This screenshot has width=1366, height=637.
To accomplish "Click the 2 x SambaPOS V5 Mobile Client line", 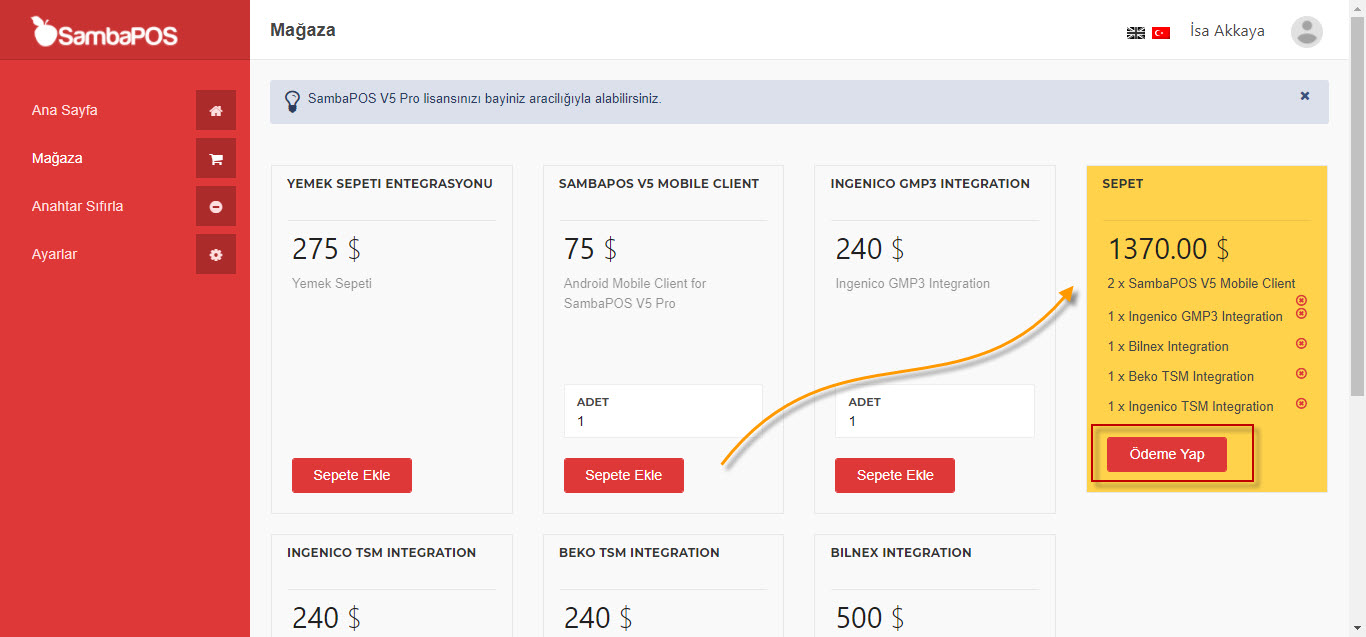I will [x=1202, y=283].
